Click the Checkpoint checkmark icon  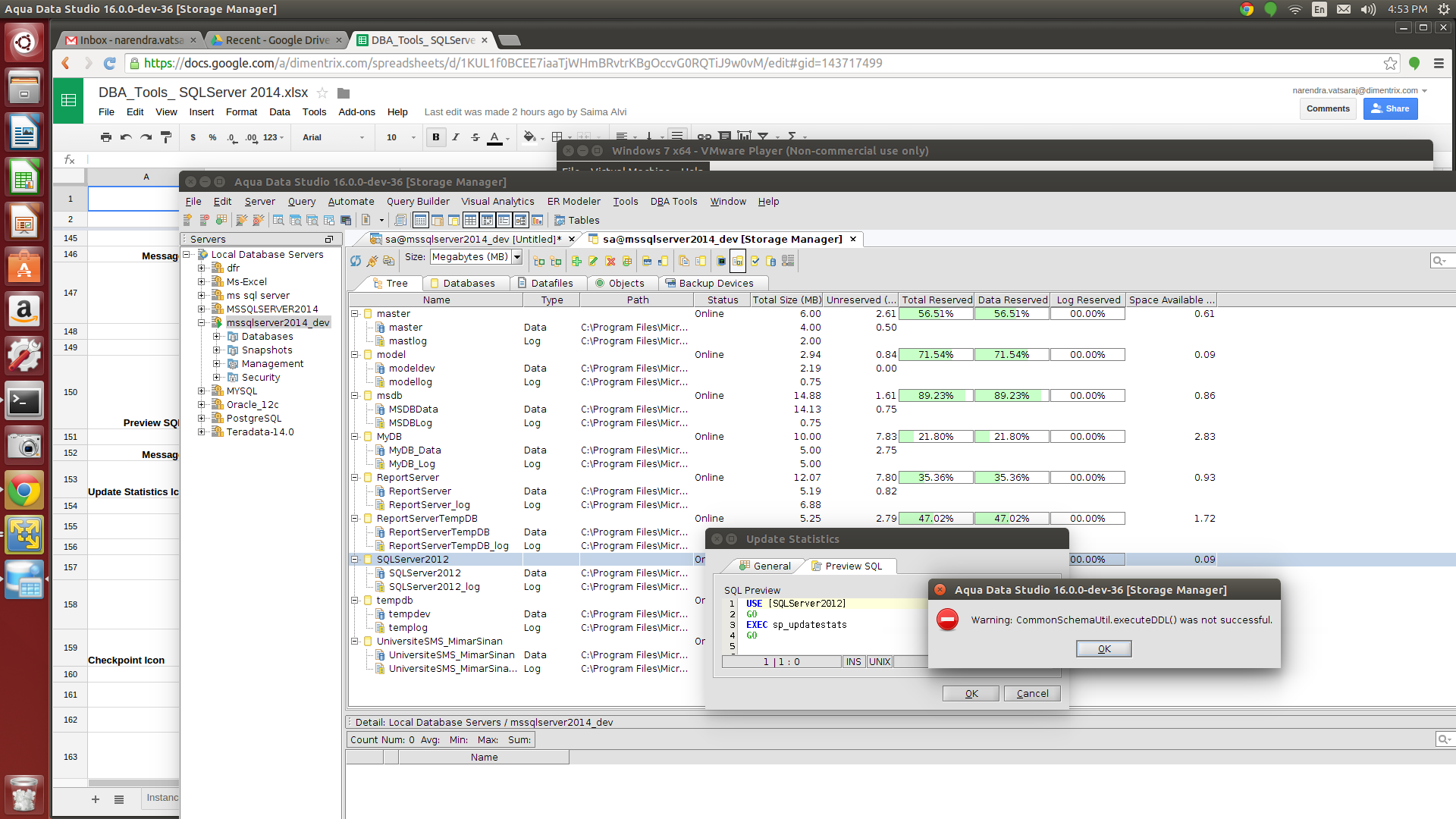[755, 261]
